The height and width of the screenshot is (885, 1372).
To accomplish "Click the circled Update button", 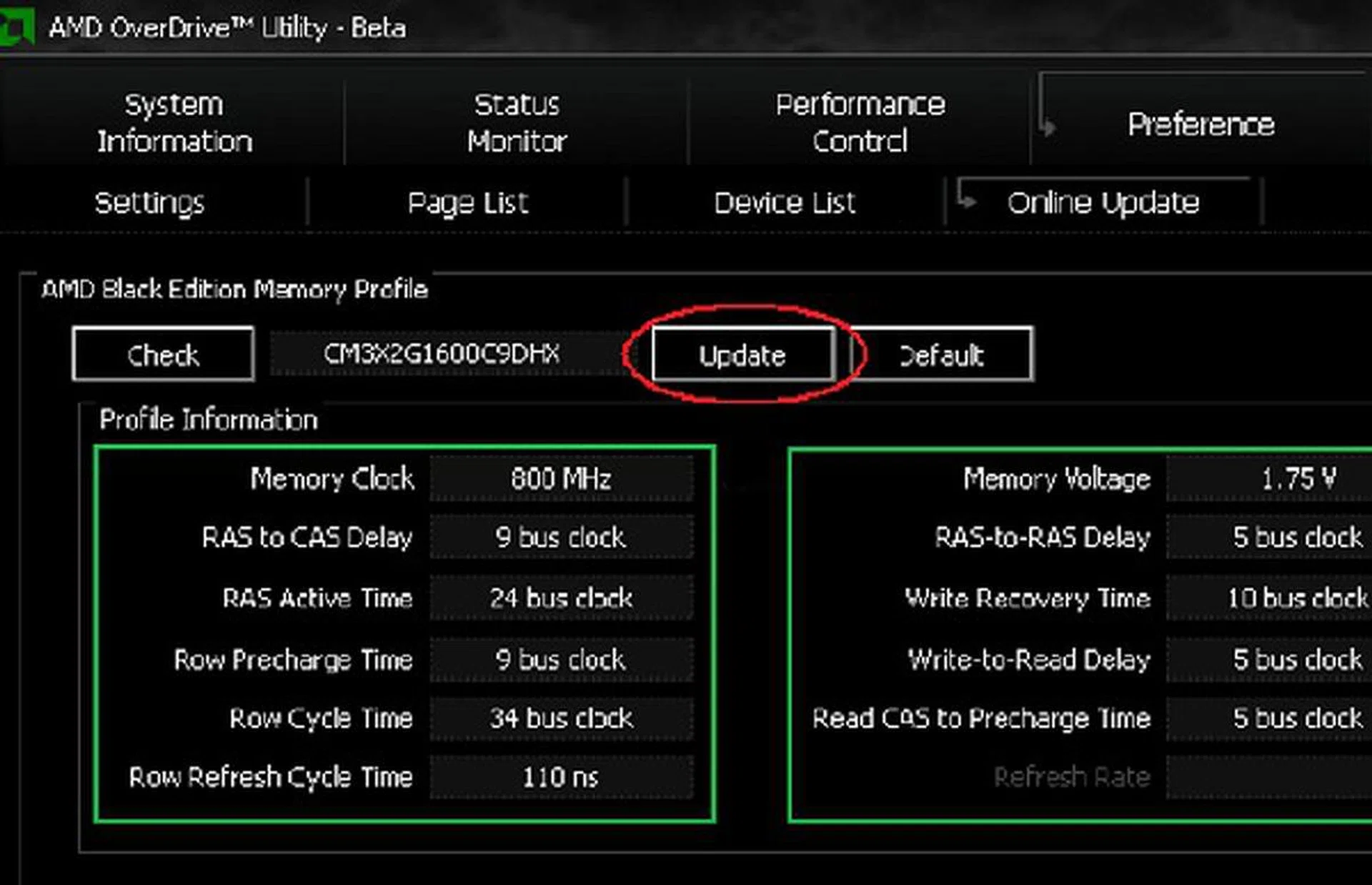I will pyautogui.click(x=743, y=355).
